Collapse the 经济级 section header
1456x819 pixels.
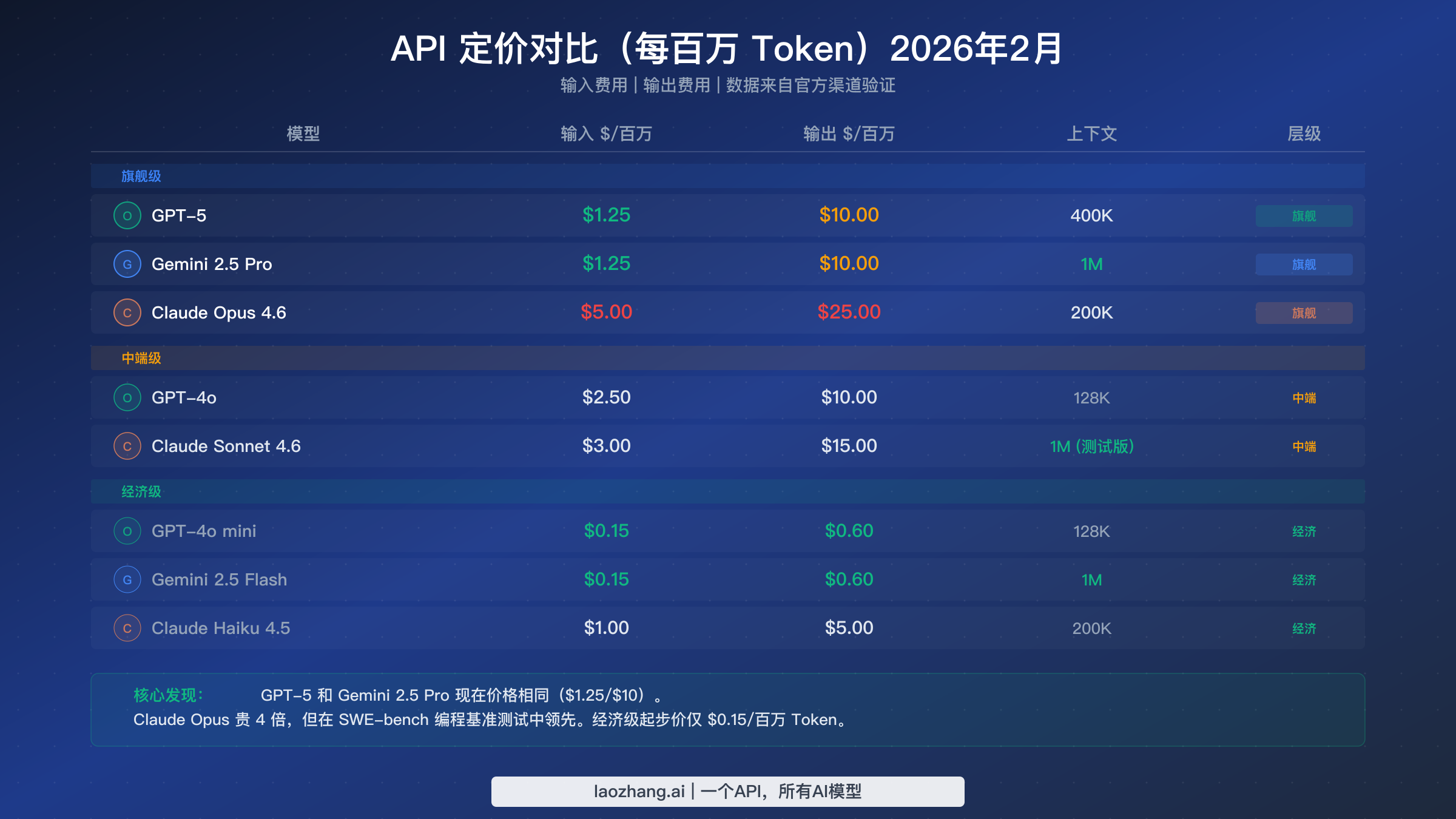click(141, 491)
